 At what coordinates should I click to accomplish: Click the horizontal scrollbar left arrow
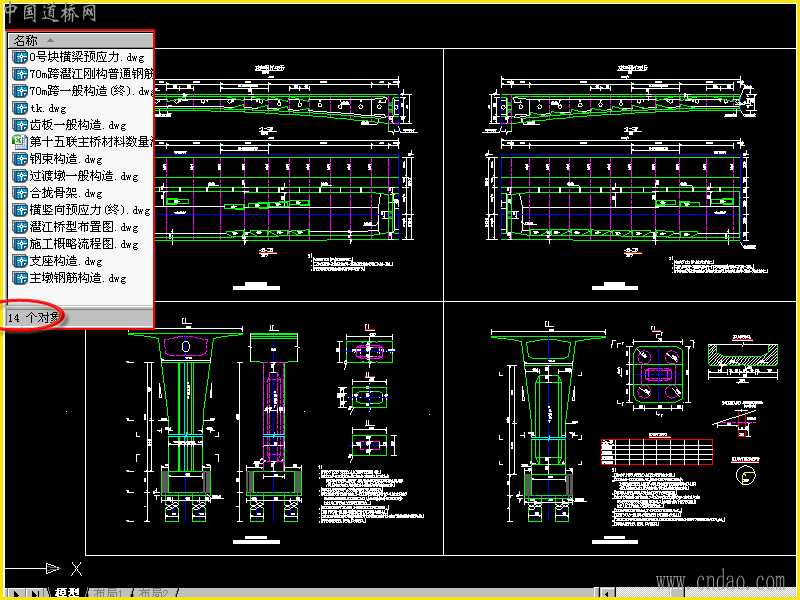[607, 594]
